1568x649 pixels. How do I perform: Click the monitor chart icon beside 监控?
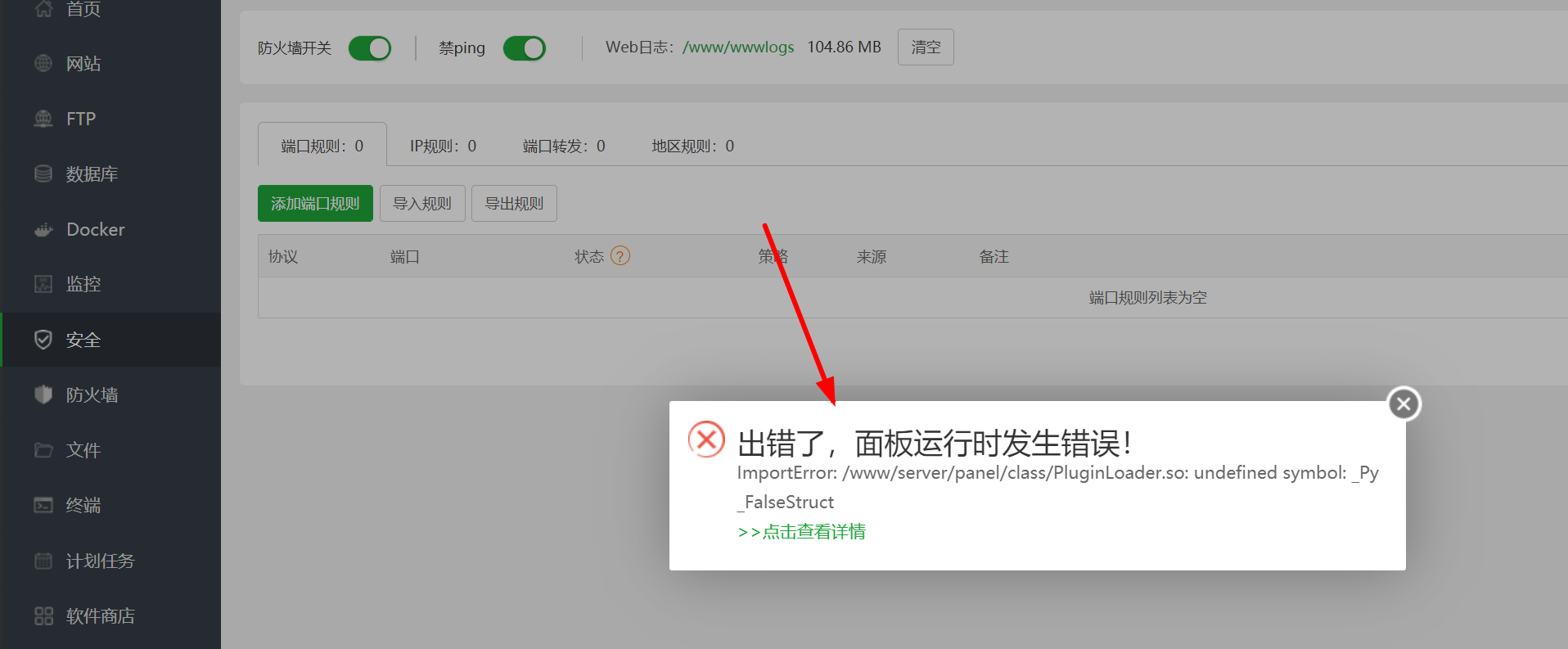click(x=43, y=284)
